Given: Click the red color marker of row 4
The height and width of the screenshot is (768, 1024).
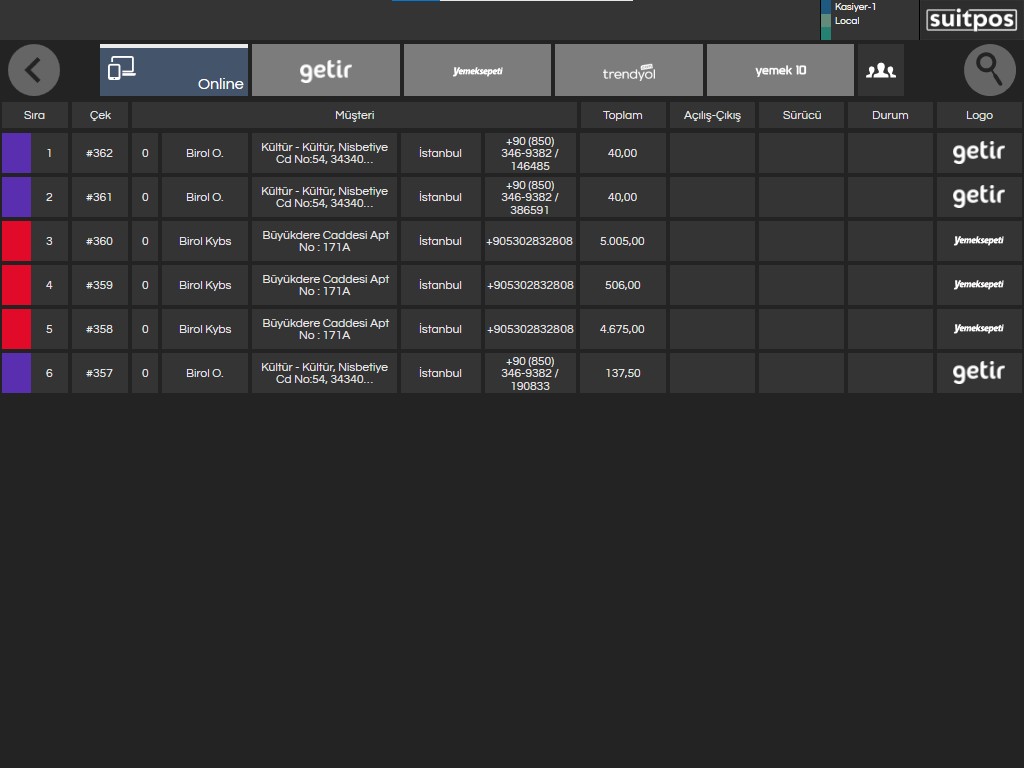Looking at the screenshot, I should 16,285.
